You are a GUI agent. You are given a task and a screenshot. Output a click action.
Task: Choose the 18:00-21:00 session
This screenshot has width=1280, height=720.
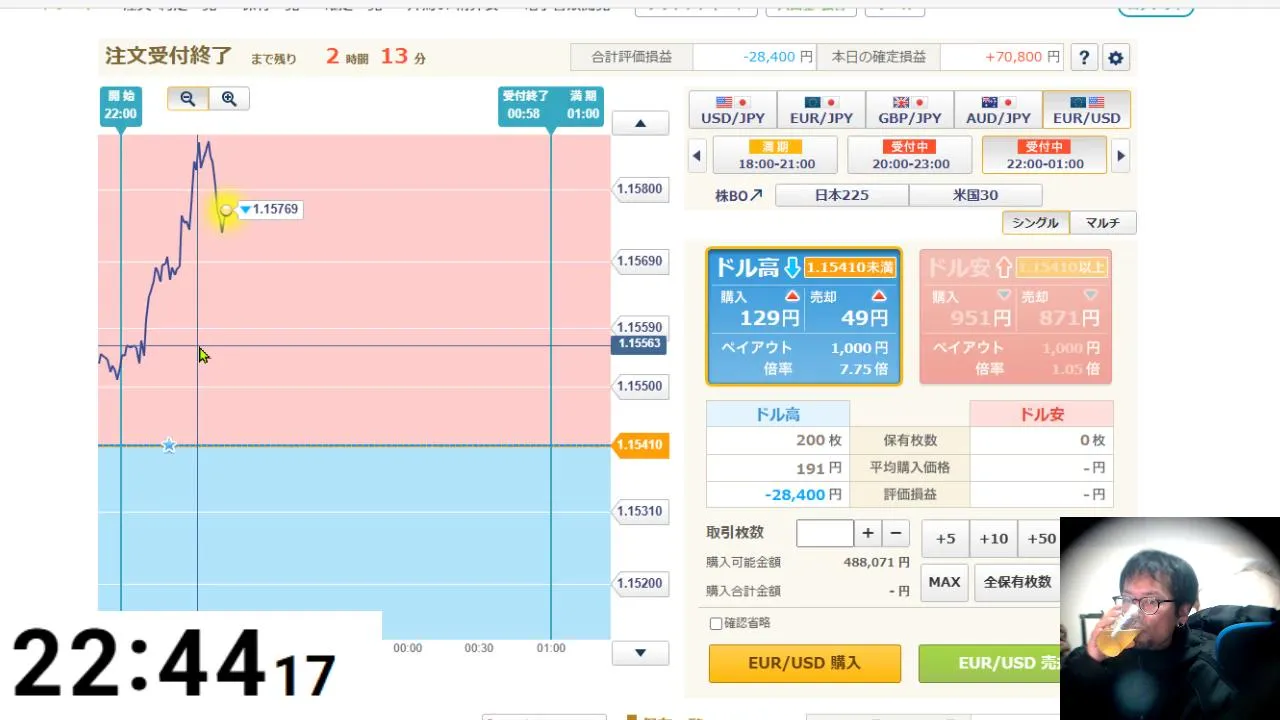click(x=776, y=155)
